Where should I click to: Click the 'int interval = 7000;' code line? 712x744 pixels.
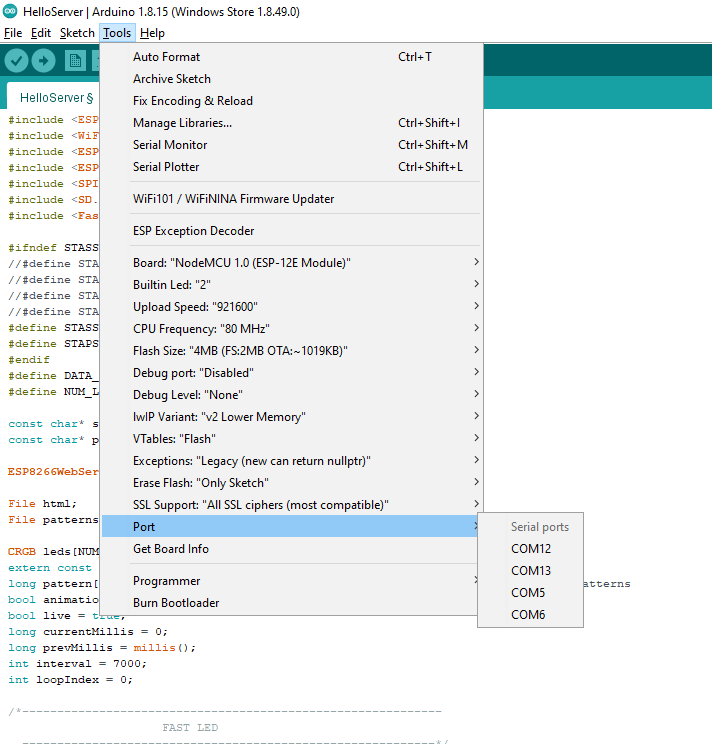tap(77, 664)
